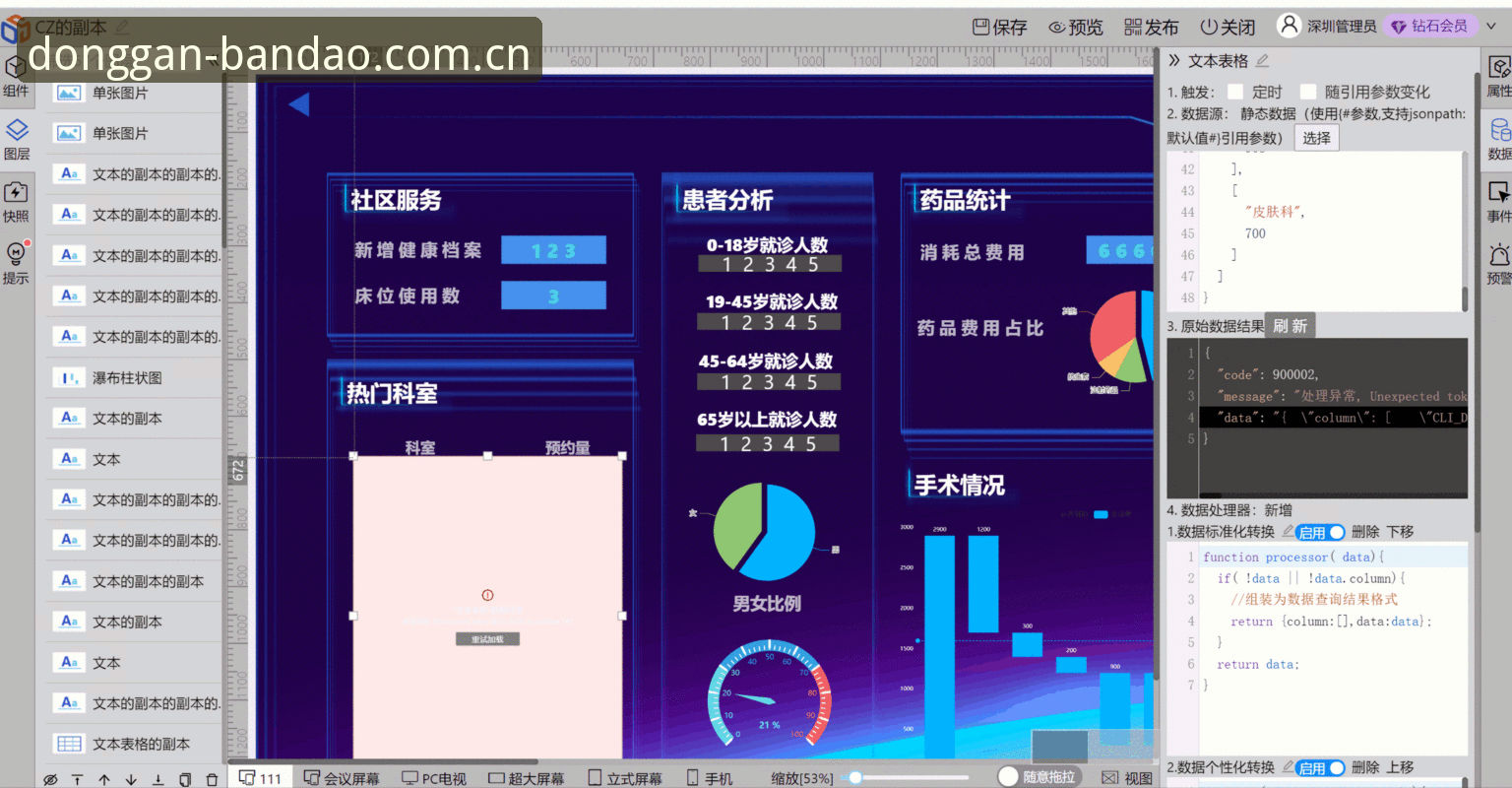1512x788 pixels.
Task: Toggle 启用 switch for 数据个性化转换
Action: coord(1321,767)
